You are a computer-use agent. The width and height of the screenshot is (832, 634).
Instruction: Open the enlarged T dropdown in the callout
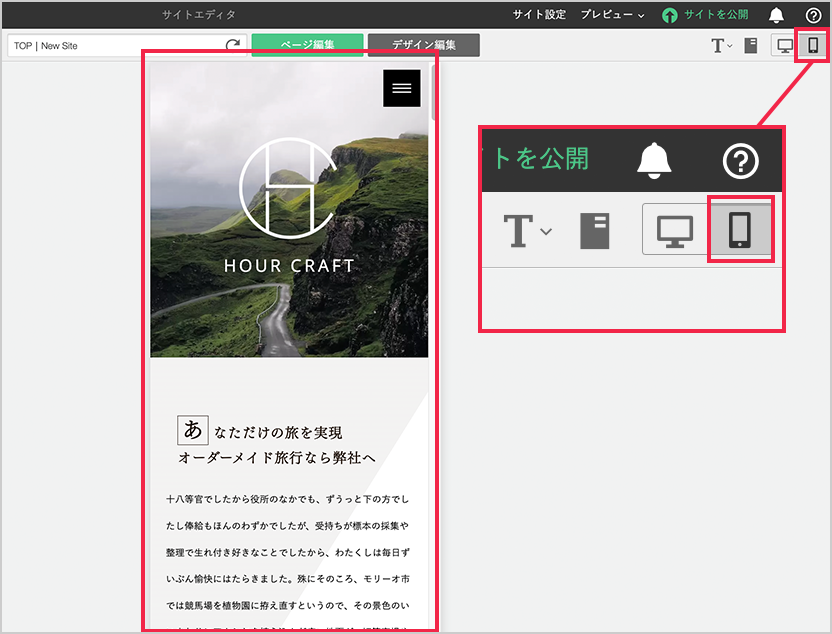525,230
